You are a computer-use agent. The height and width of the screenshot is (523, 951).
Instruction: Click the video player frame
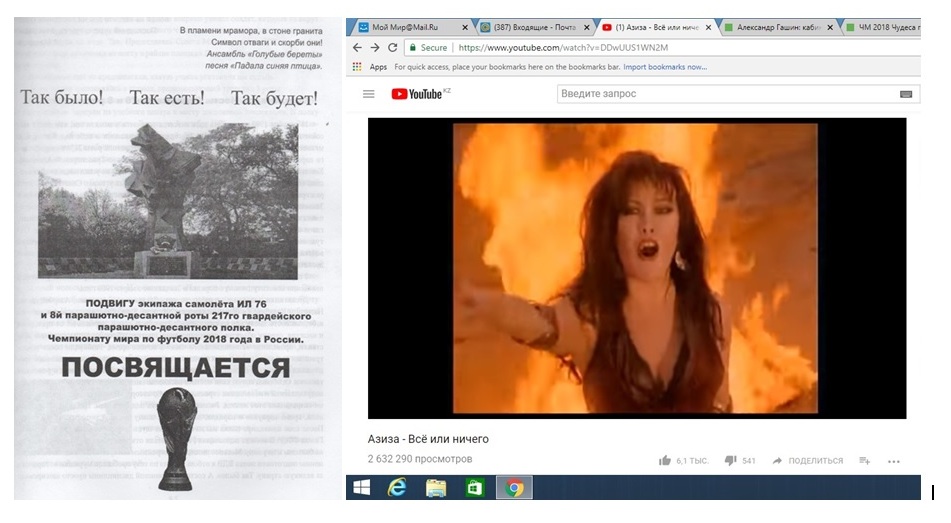tap(637, 268)
